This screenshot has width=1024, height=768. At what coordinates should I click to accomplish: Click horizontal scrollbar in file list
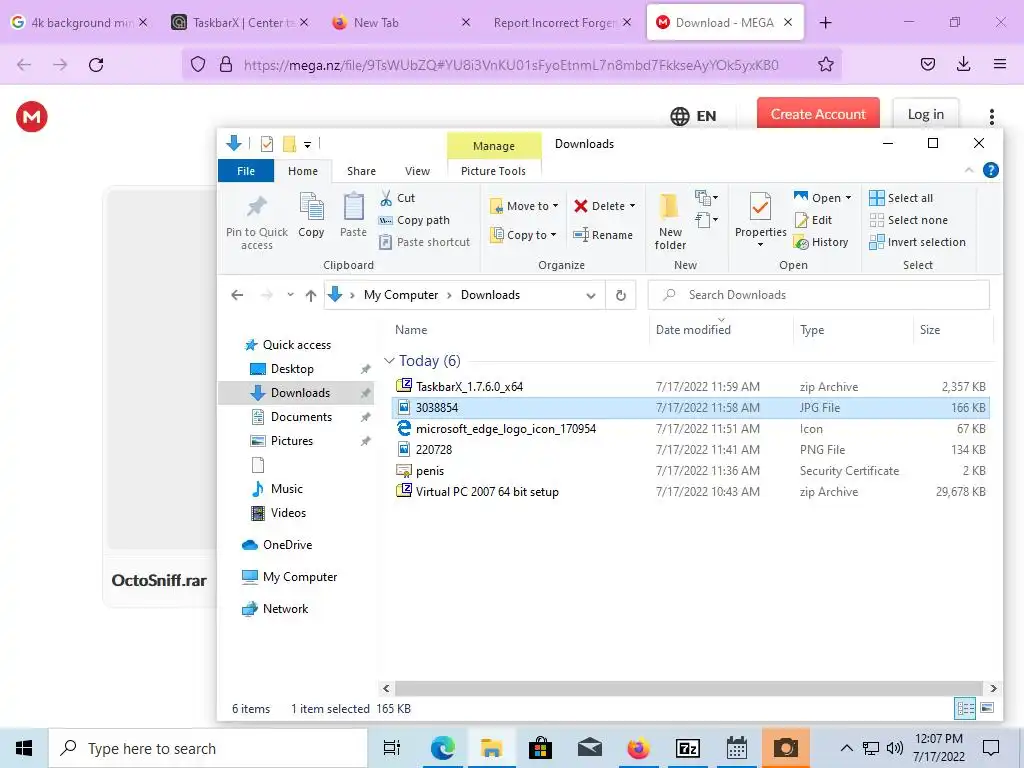[x=688, y=688]
